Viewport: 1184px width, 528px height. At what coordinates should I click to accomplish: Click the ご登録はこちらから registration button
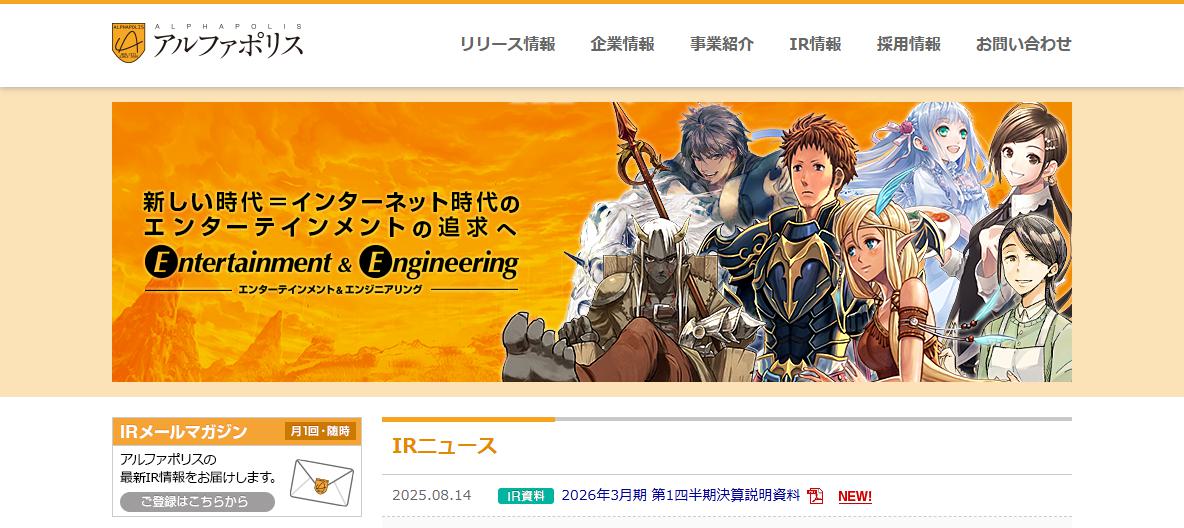(x=197, y=502)
